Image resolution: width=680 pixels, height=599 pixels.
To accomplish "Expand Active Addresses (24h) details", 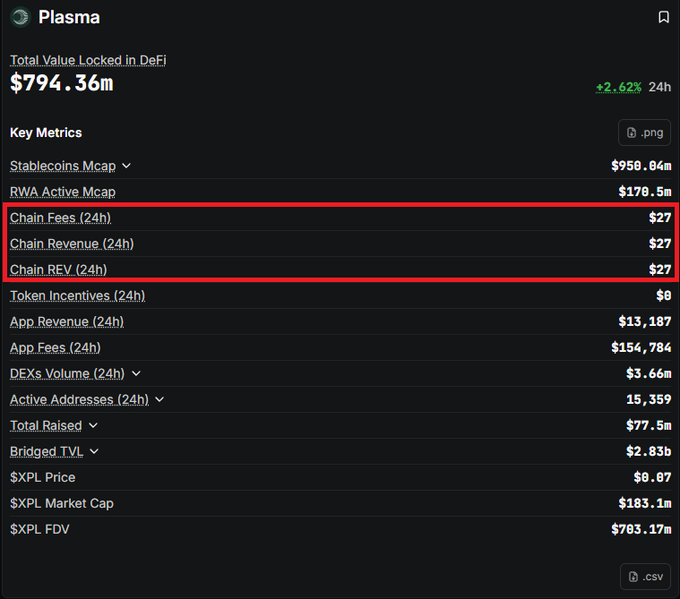I will pyautogui.click(x=160, y=399).
